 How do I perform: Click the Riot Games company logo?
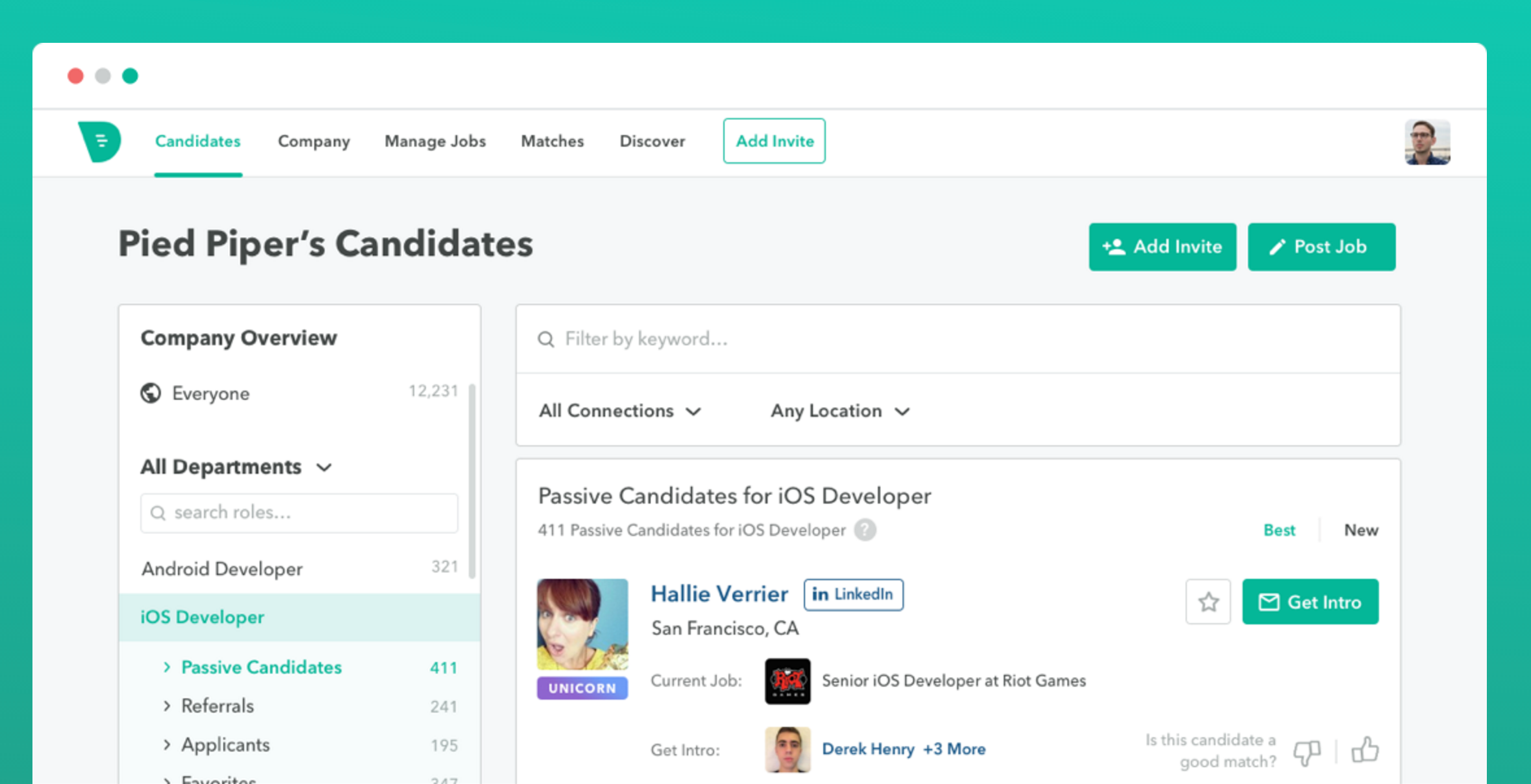pyautogui.click(x=787, y=681)
